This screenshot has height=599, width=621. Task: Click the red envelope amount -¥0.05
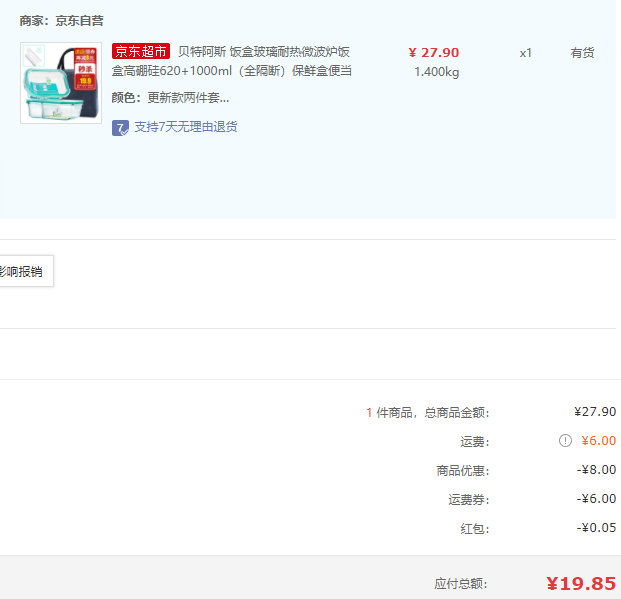pos(596,528)
